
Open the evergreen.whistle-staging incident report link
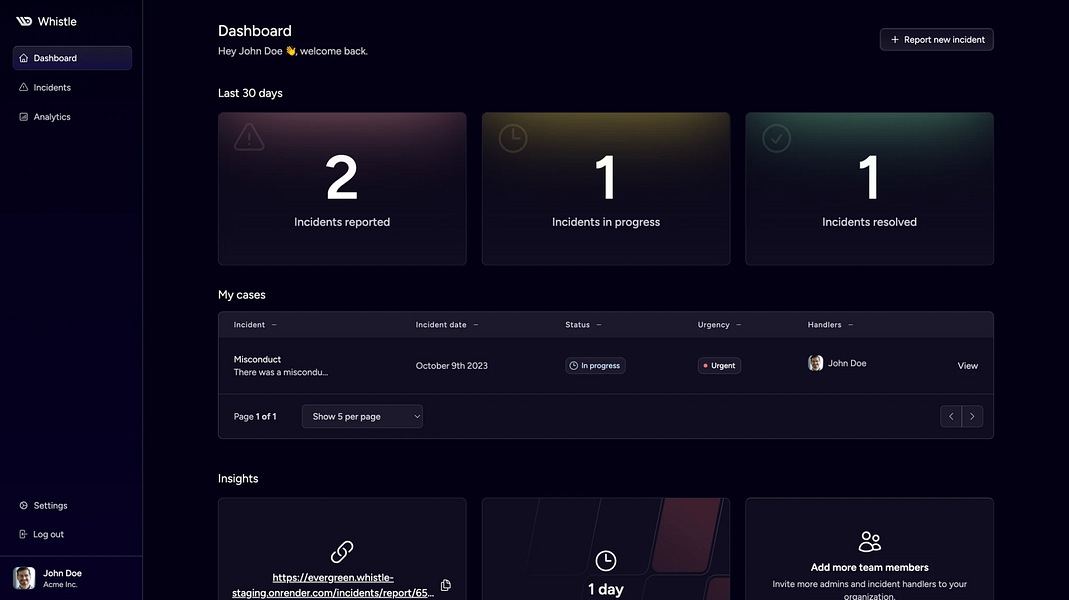tap(333, 585)
